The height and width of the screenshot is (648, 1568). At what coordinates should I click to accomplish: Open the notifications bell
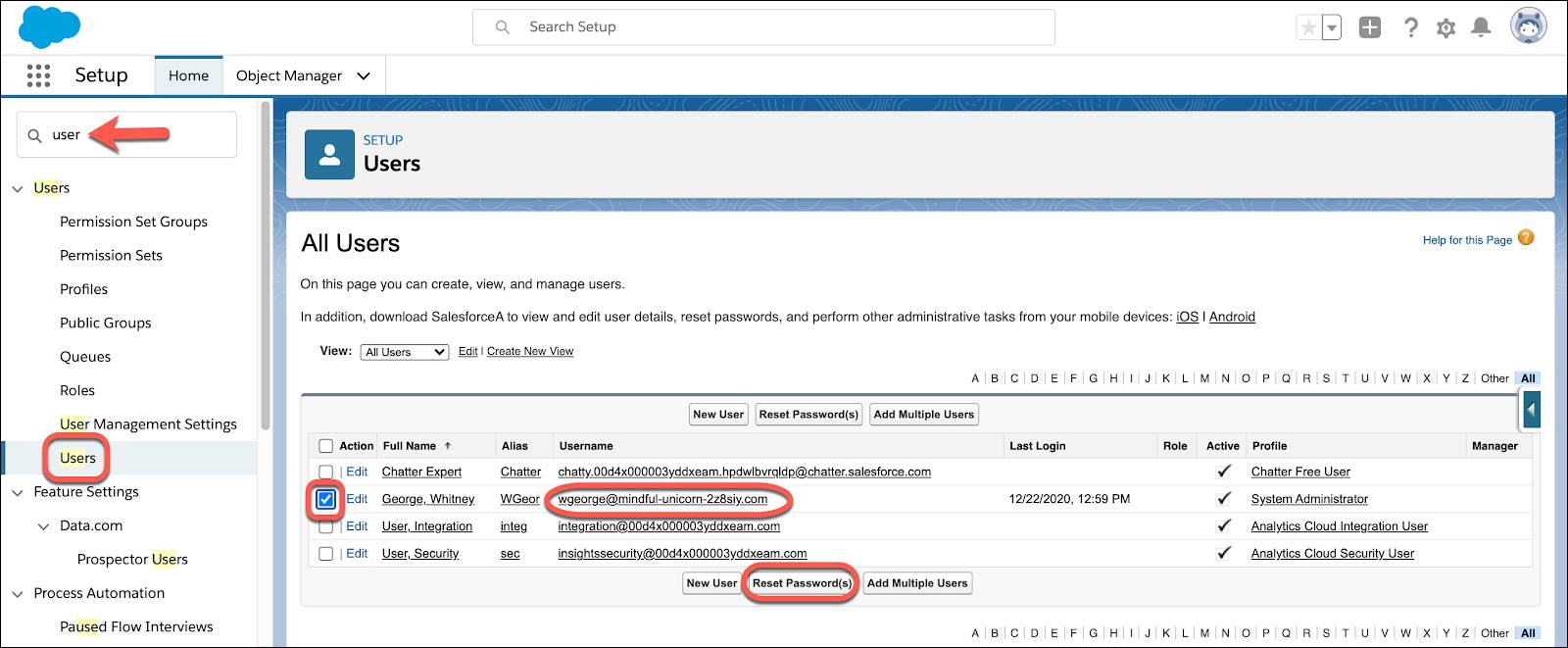pos(1481,27)
